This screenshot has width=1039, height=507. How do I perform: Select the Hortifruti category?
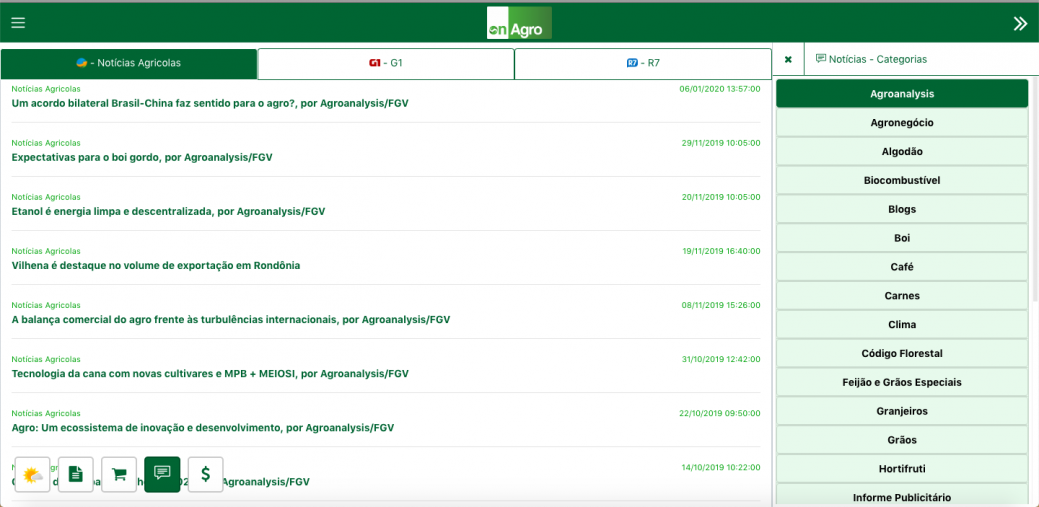click(902, 469)
